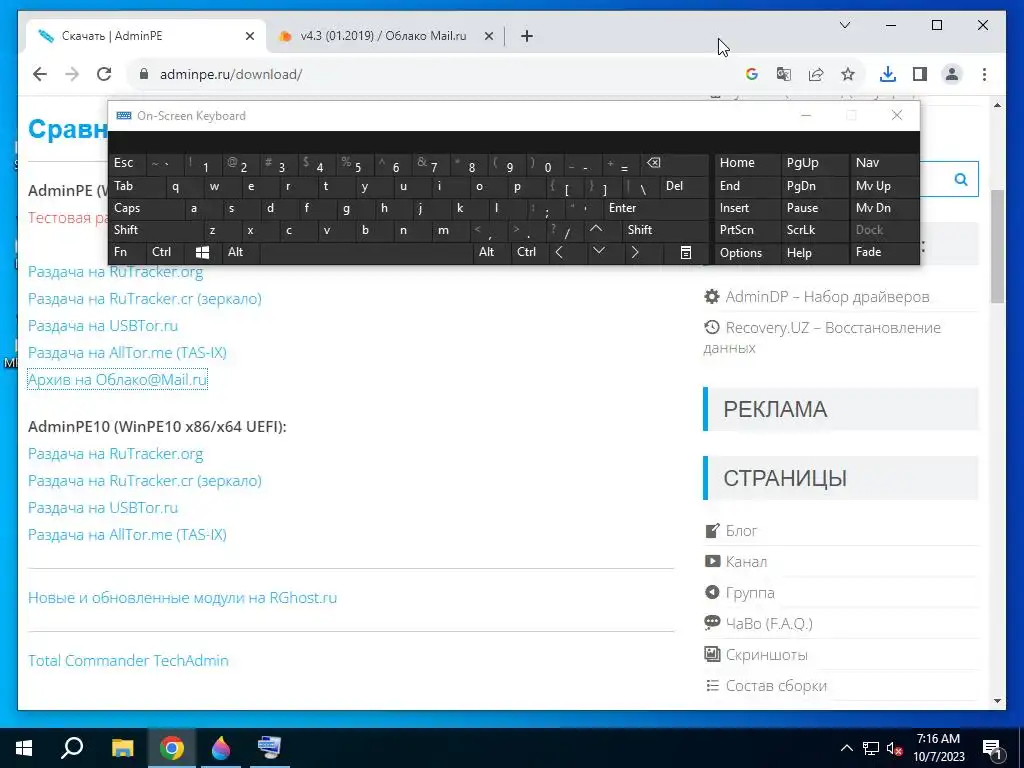Tap the Windows key on On-Screen Keyboard

coord(202,252)
